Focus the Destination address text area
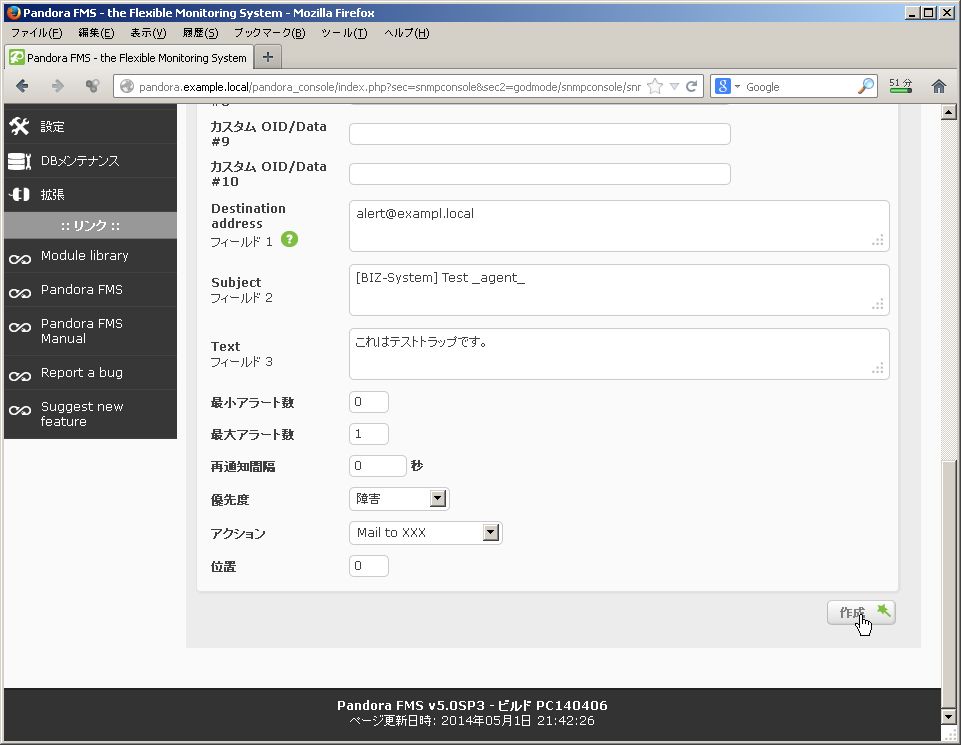Screen dimensions: 961x745 click(619, 226)
